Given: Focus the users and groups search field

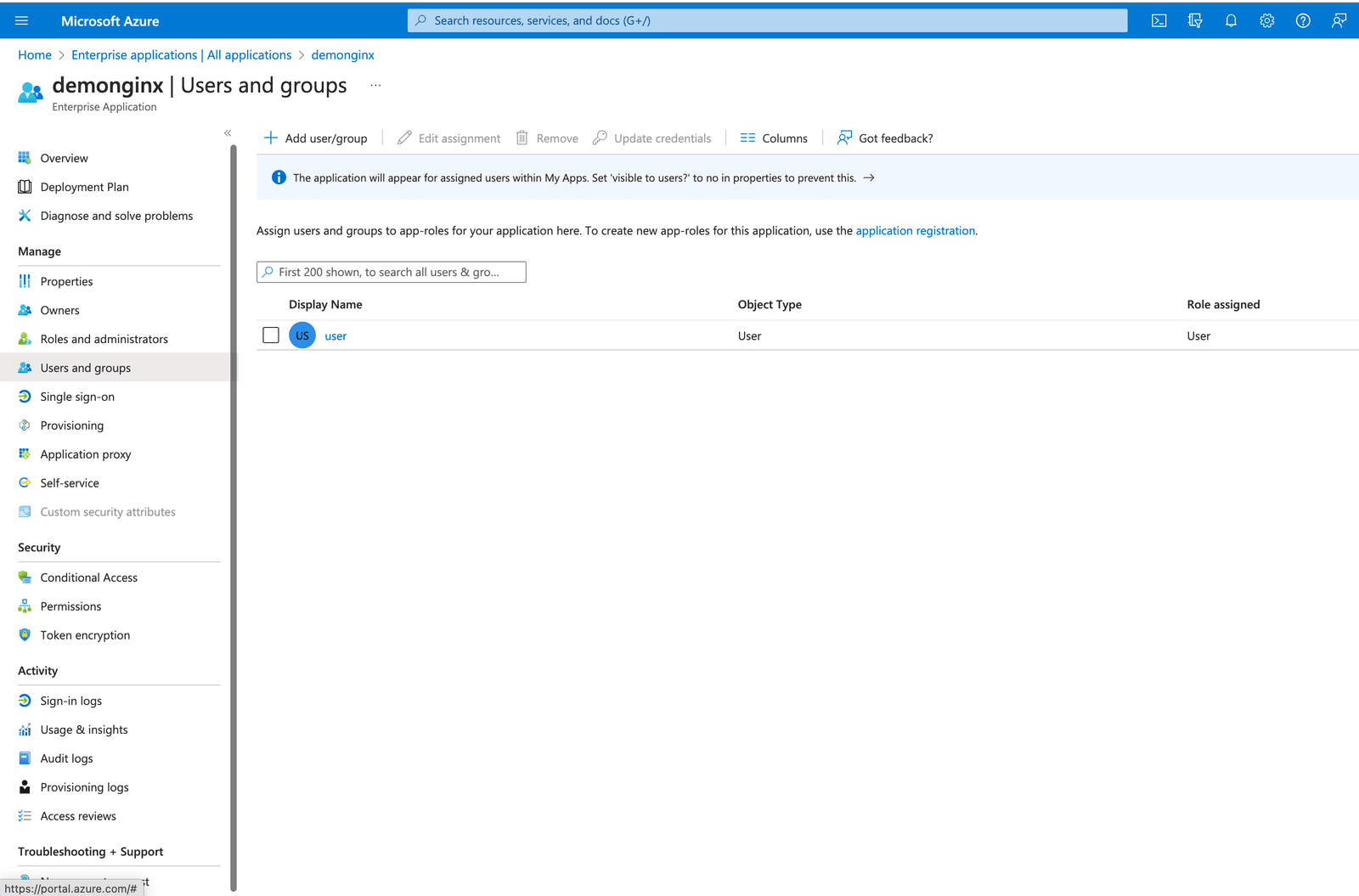Looking at the screenshot, I should [392, 272].
